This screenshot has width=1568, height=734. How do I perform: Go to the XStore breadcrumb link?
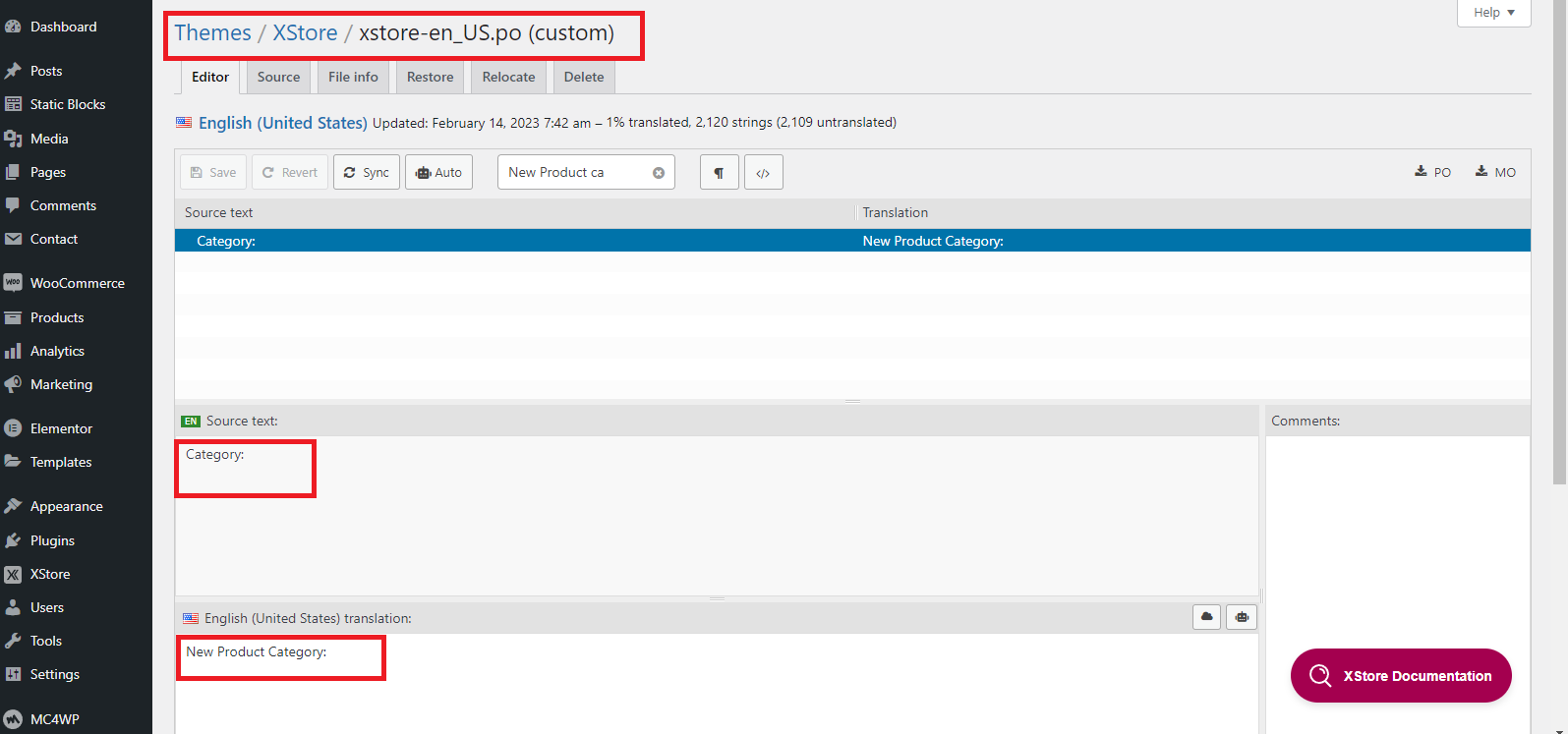click(305, 32)
